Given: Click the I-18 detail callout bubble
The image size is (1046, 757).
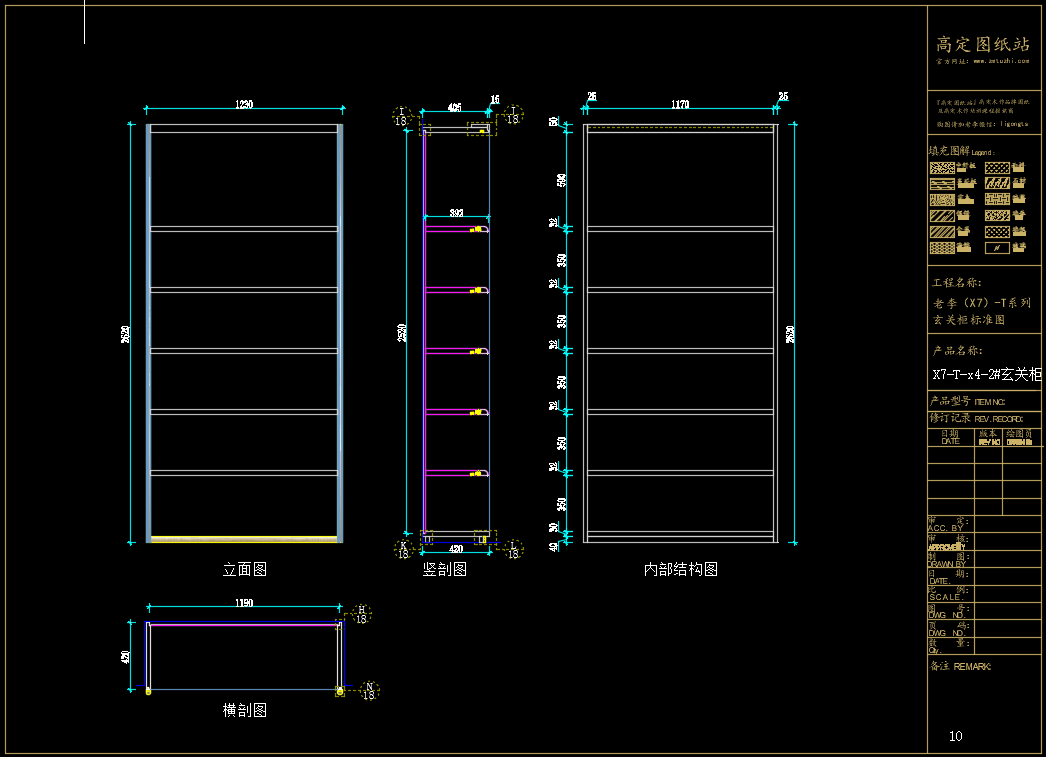Looking at the screenshot, I should tap(402, 116).
